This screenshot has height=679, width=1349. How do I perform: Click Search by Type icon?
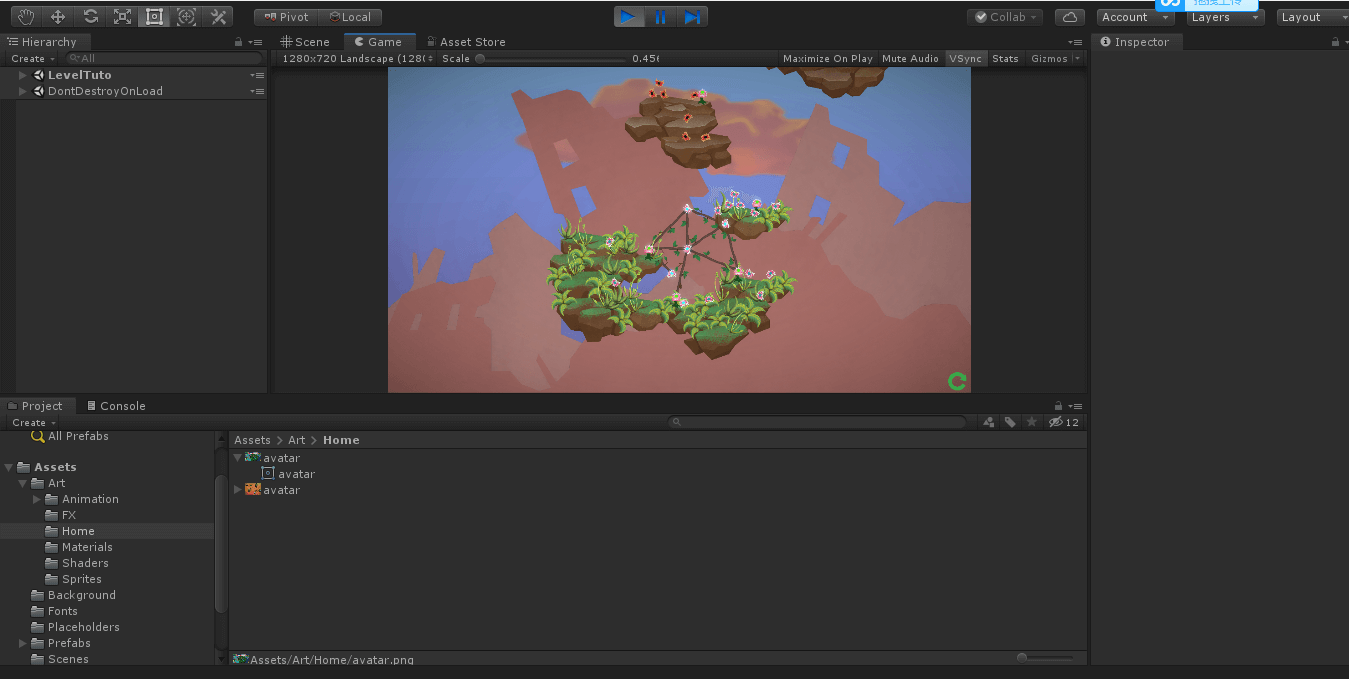(x=989, y=422)
